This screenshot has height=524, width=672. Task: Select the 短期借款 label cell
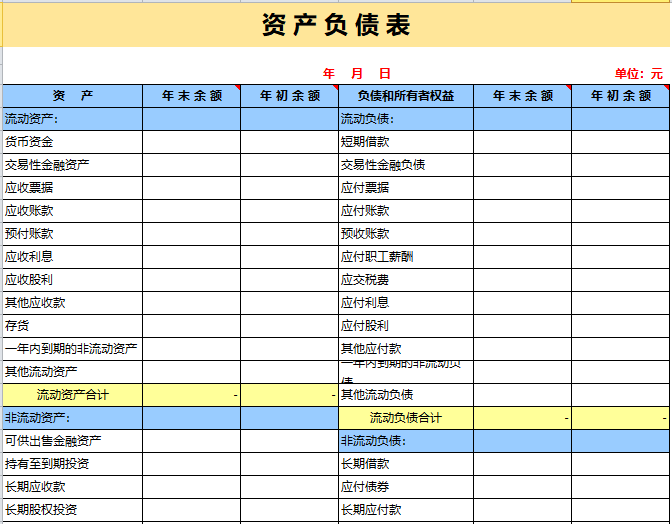click(405, 142)
